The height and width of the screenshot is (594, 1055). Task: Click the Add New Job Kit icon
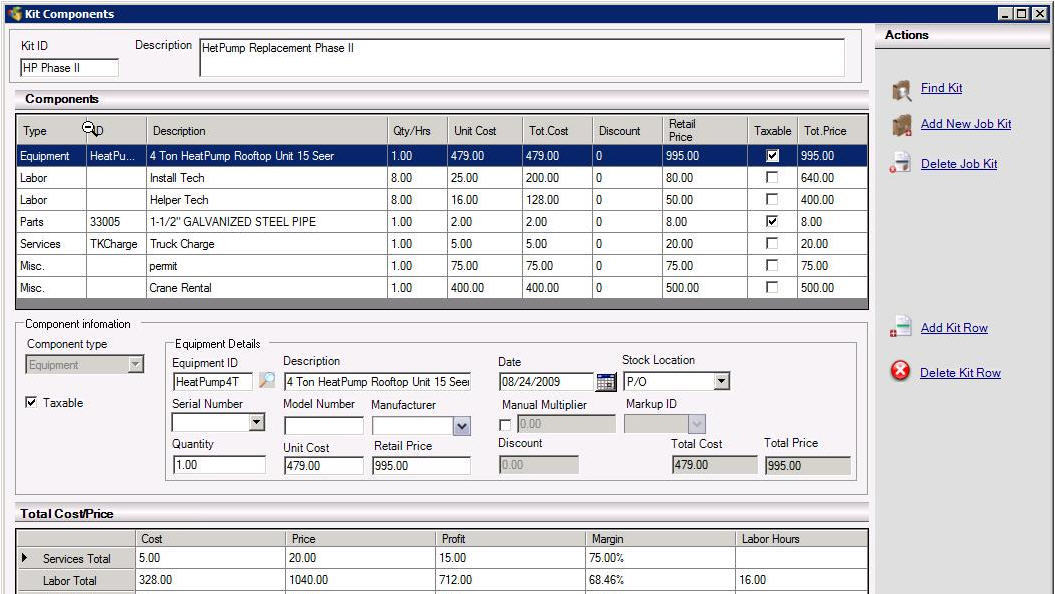pyautogui.click(x=903, y=125)
